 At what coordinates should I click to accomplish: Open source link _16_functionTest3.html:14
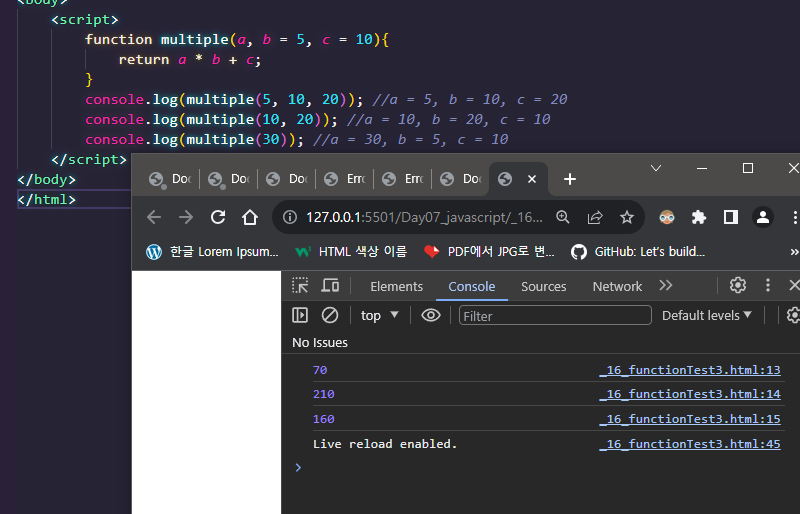[690, 394]
